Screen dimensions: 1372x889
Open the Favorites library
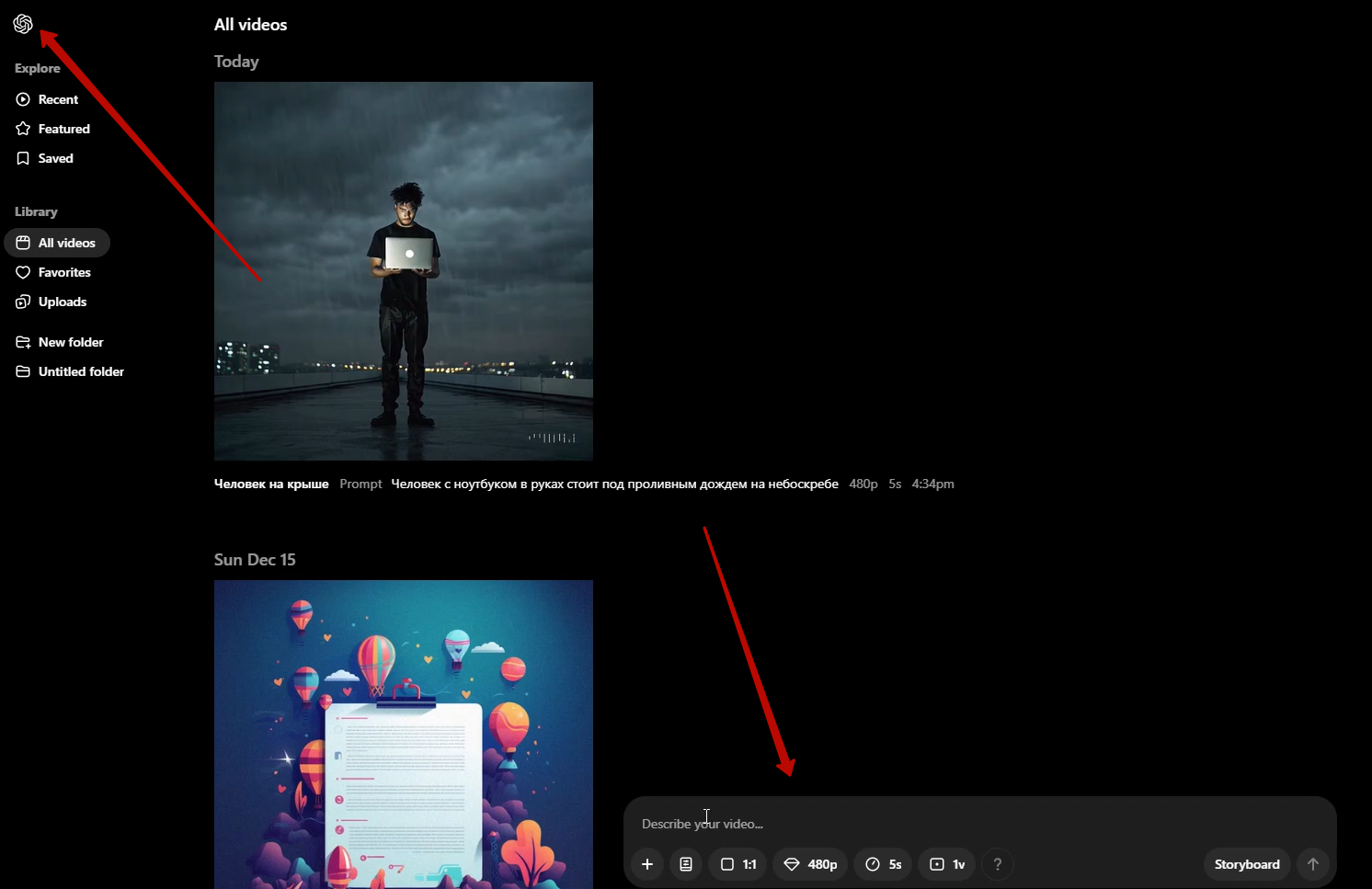point(53,272)
